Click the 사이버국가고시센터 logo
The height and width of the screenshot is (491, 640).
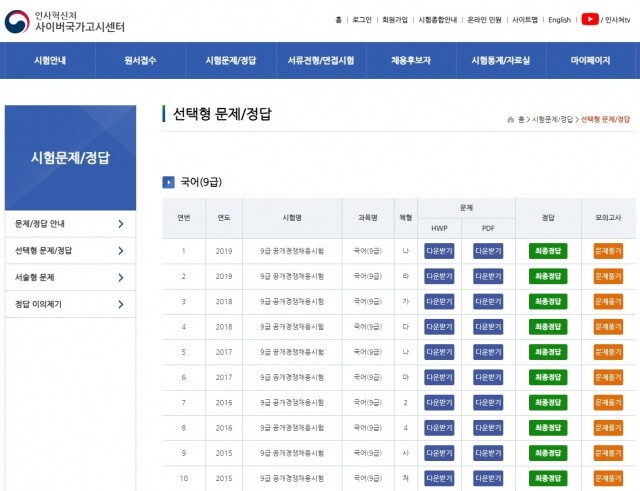point(65,20)
